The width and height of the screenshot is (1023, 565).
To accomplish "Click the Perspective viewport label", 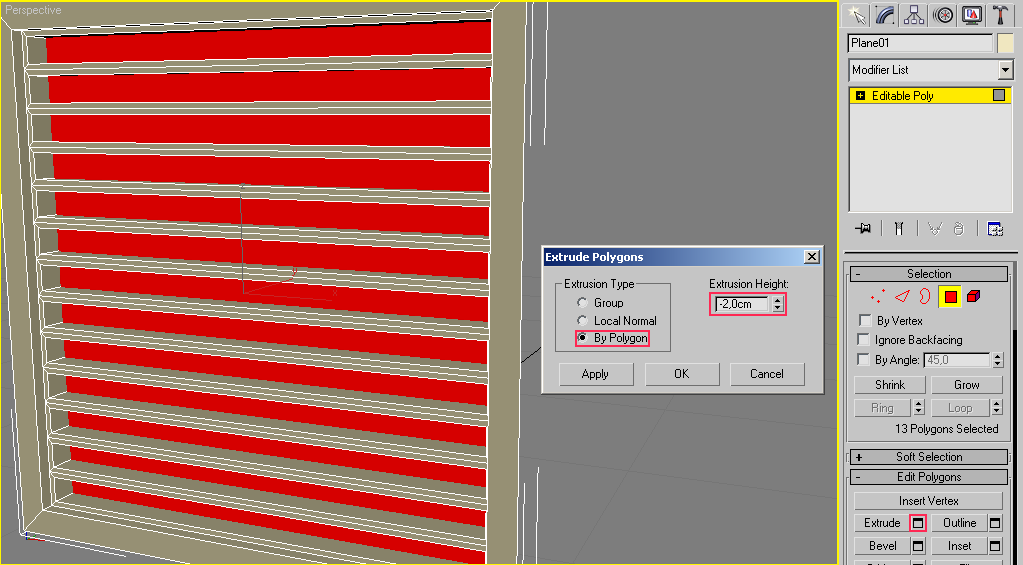I will (x=33, y=10).
